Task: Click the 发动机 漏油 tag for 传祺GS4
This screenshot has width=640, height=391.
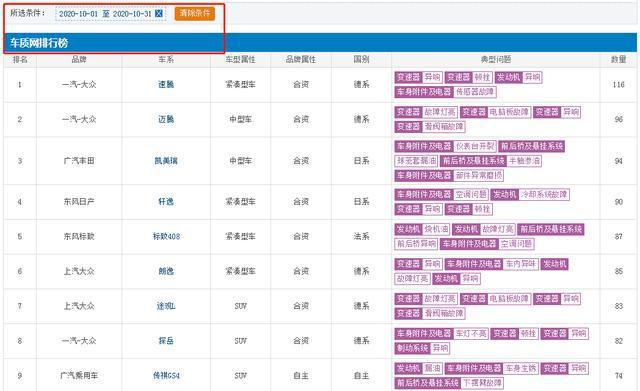Action: 418,368
